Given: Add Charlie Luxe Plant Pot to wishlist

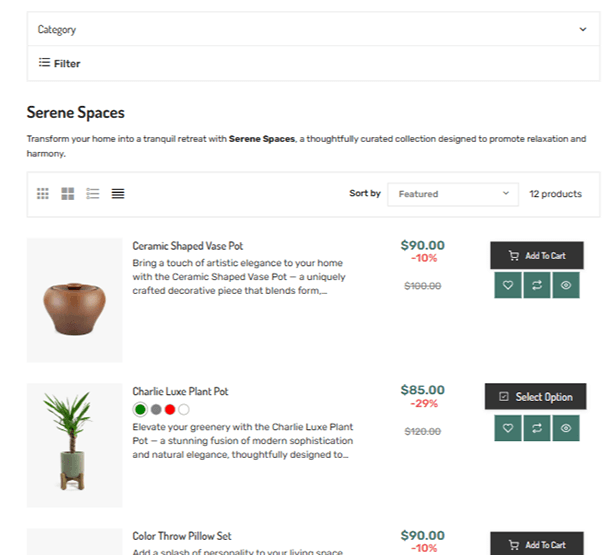Looking at the screenshot, I should tap(508, 428).
